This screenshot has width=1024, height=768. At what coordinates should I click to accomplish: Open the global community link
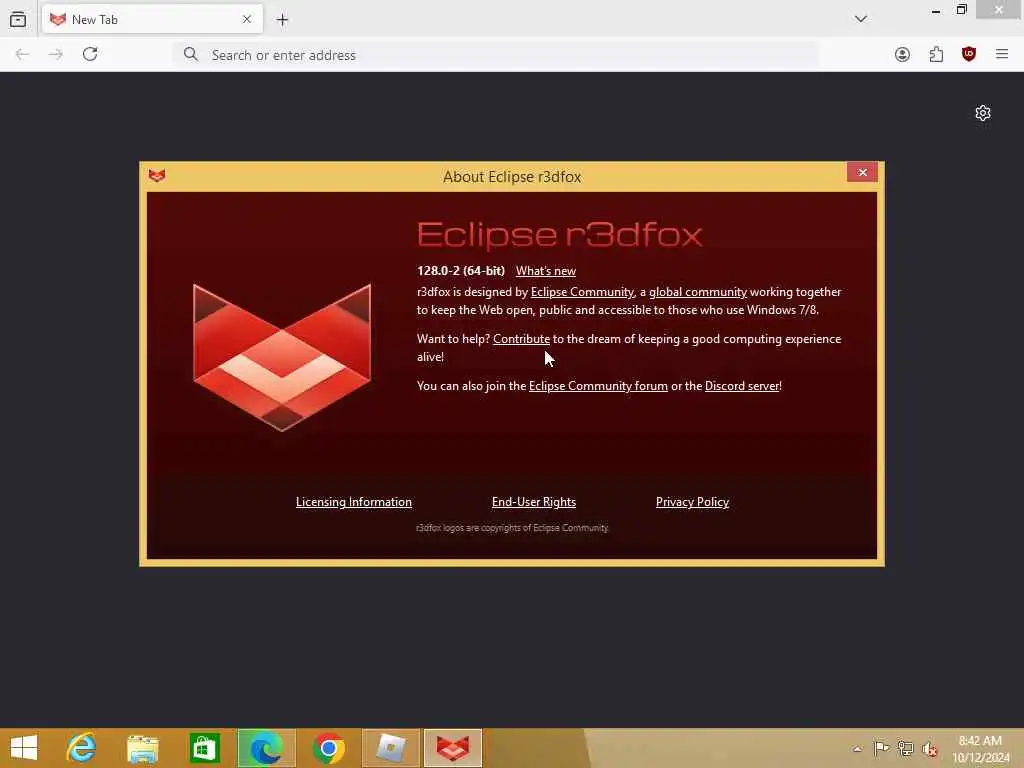tap(697, 292)
